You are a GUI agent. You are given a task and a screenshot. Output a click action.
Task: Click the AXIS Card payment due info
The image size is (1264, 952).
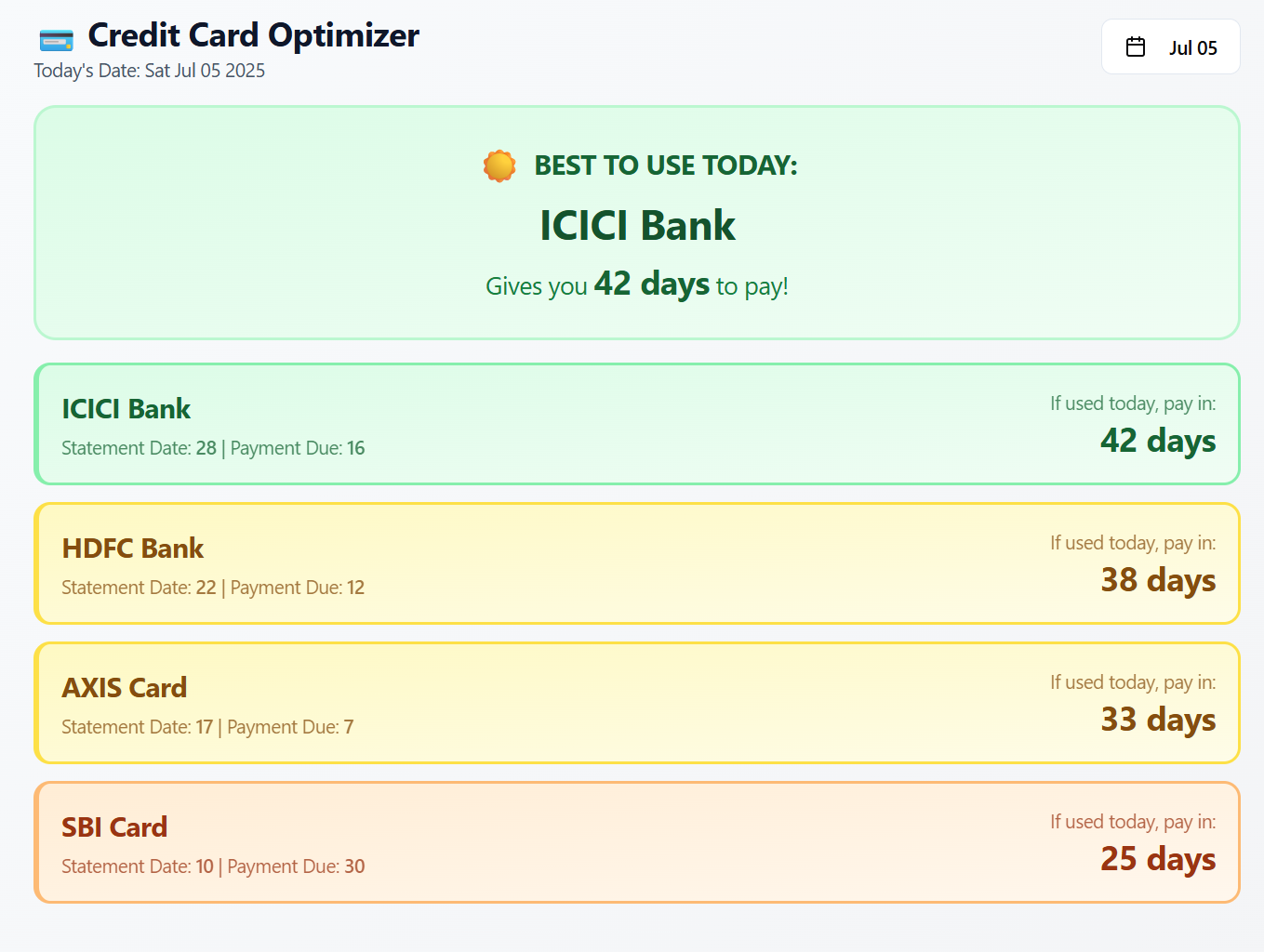tap(289, 726)
